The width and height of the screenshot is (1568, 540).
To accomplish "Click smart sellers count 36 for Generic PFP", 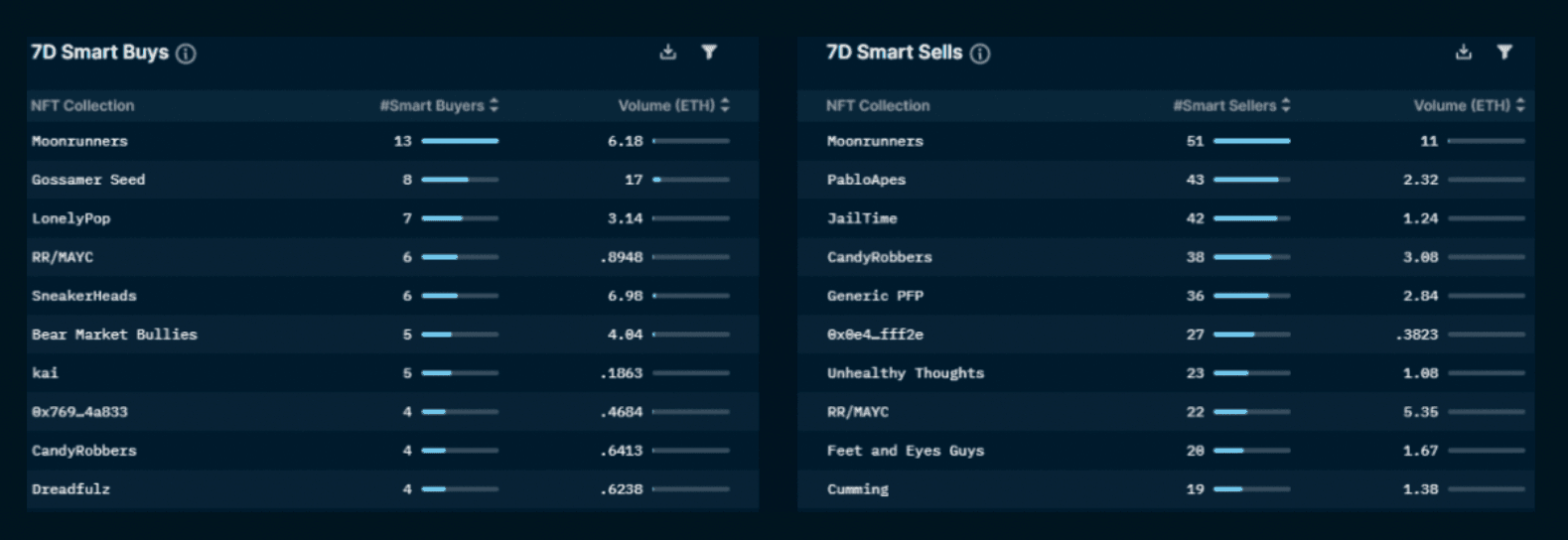I will click(1196, 296).
